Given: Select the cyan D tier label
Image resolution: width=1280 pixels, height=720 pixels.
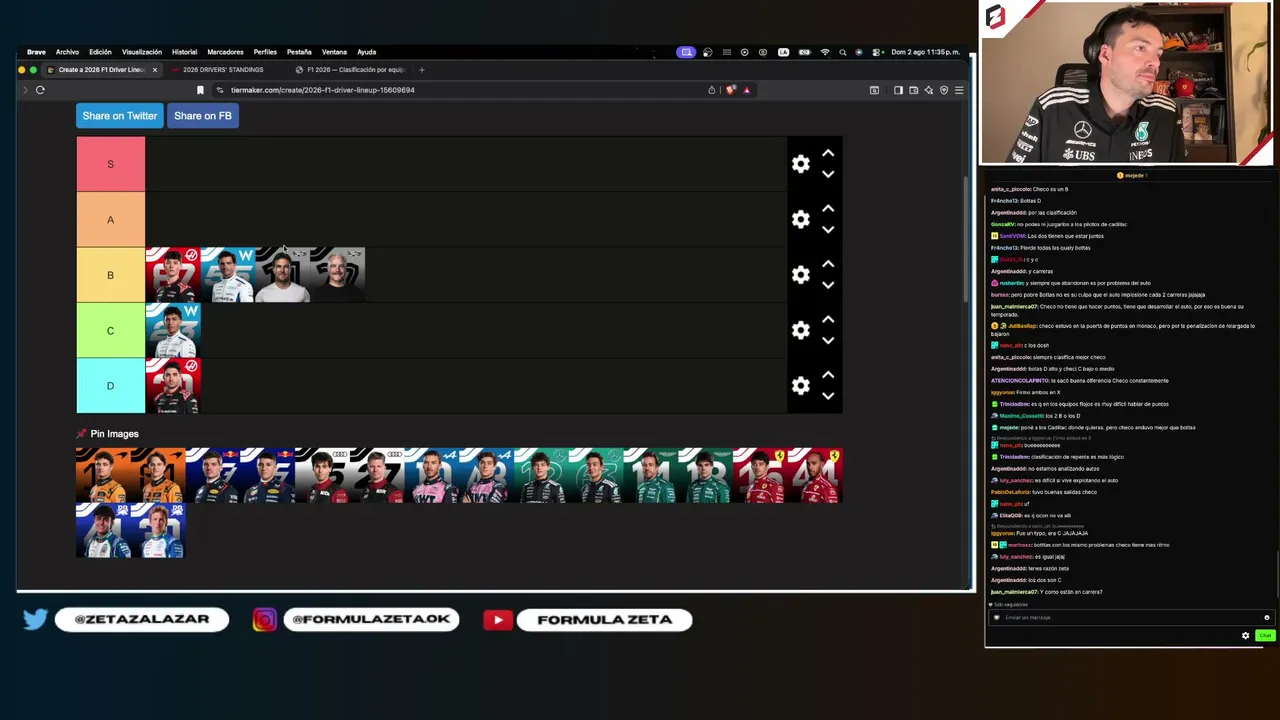Looking at the screenshot, I should coord(111,386).
